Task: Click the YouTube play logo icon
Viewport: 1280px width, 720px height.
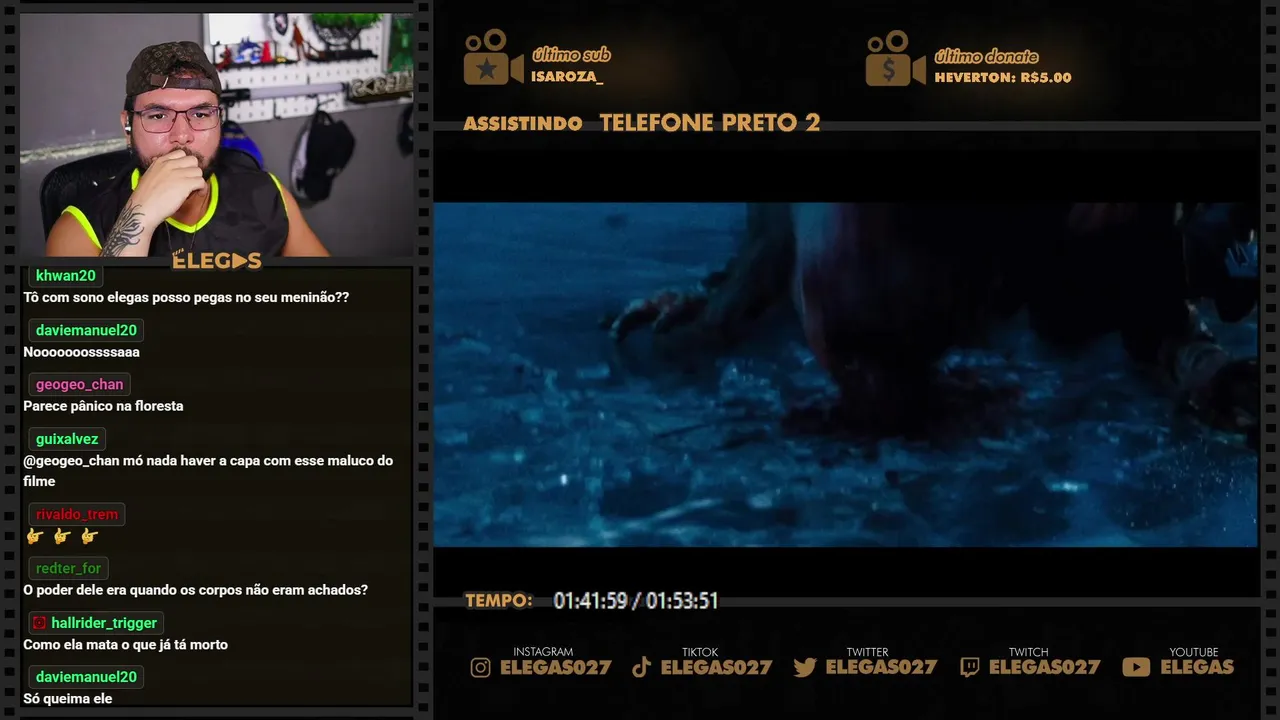Action: [1136, 667]
